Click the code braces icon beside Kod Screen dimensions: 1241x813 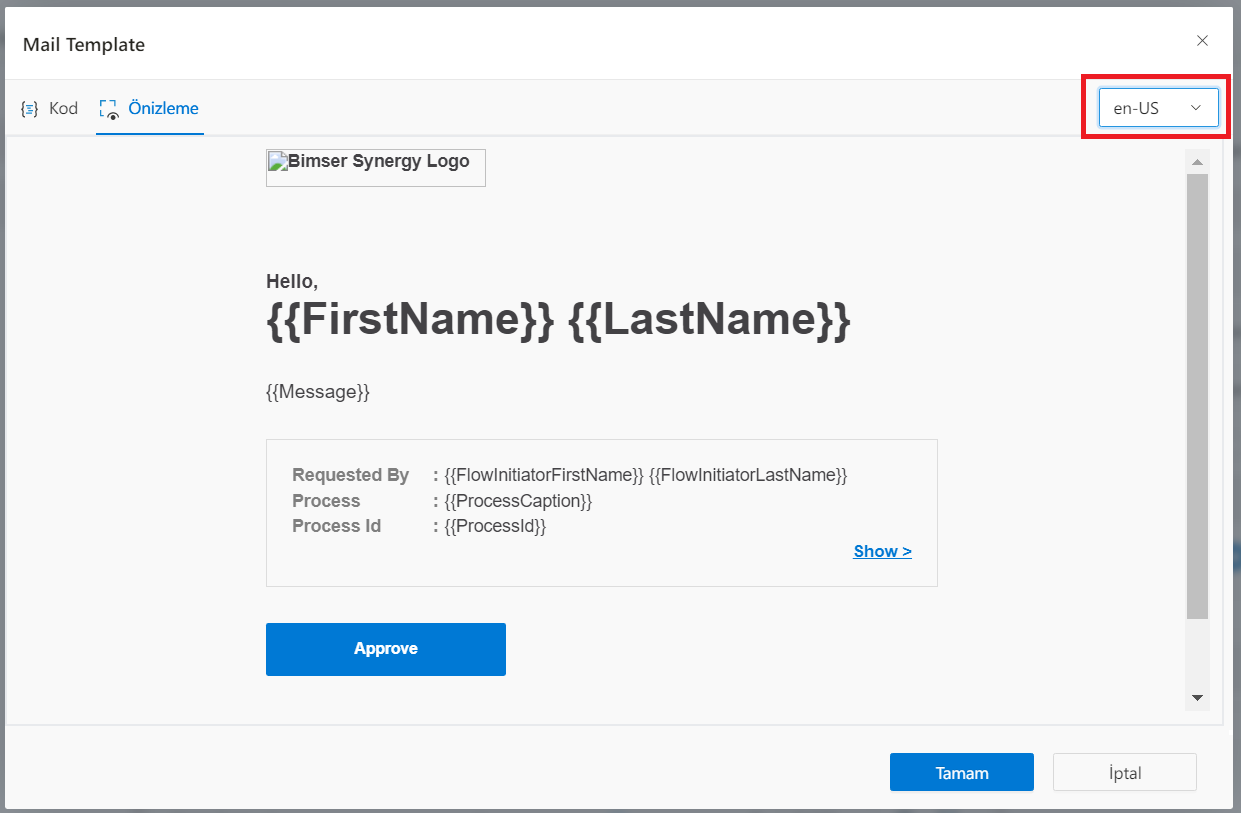(x=30, y=109)
